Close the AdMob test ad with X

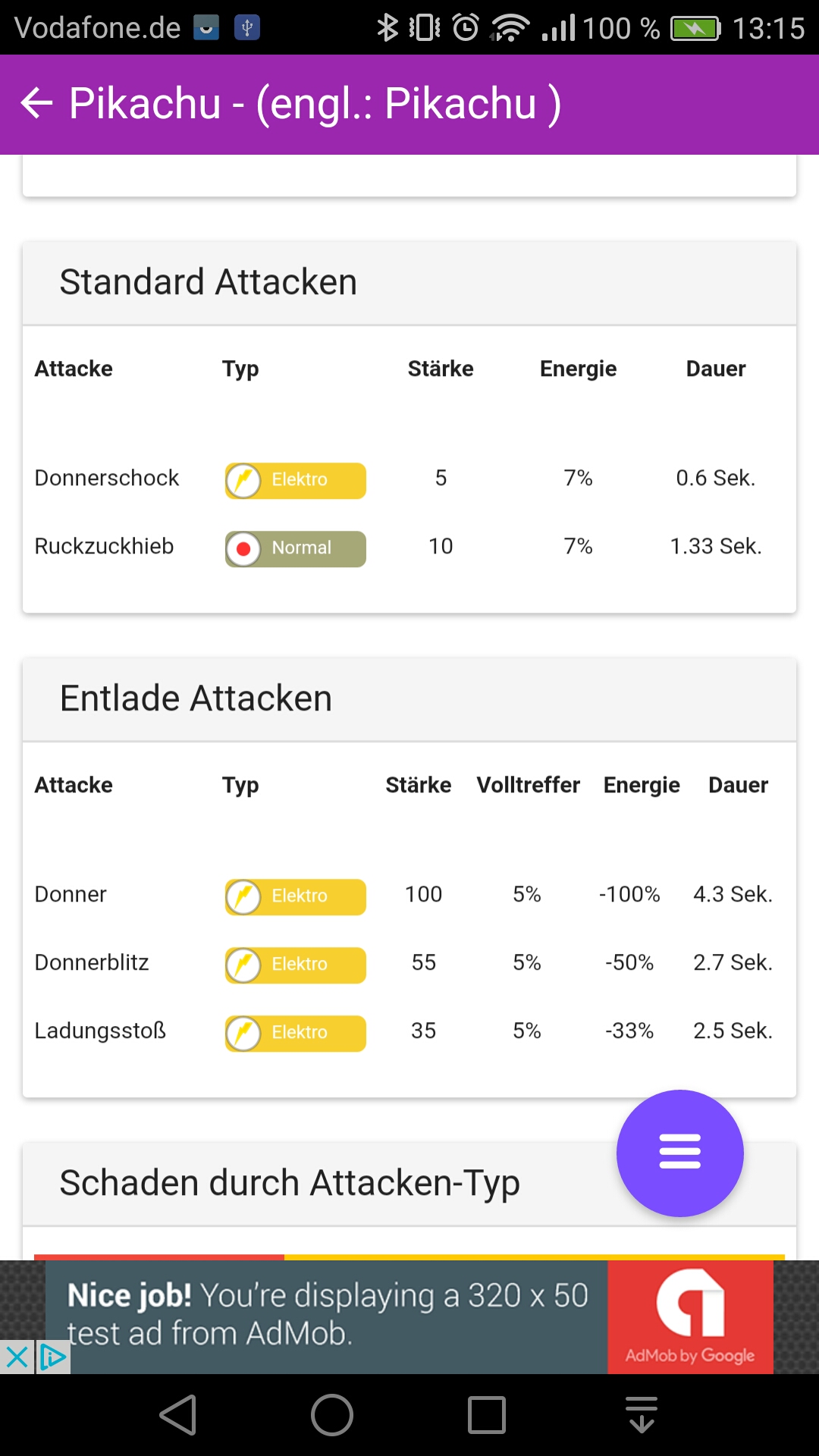(x=17, y=1357)
